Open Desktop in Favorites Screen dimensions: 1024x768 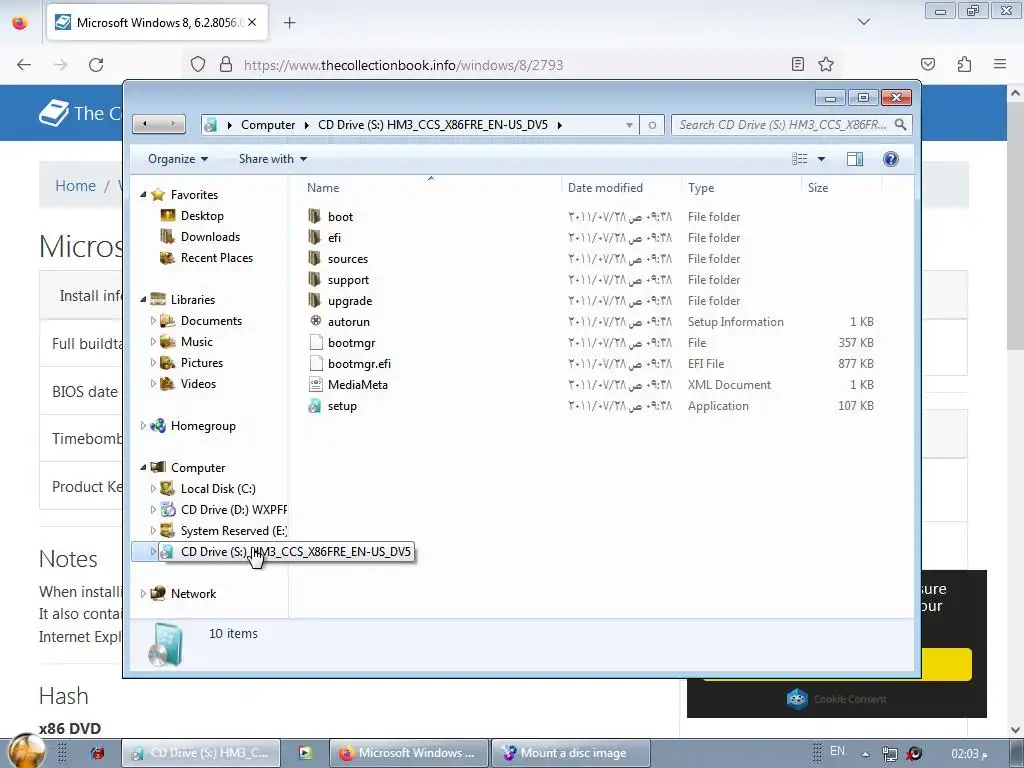(202, 216)
